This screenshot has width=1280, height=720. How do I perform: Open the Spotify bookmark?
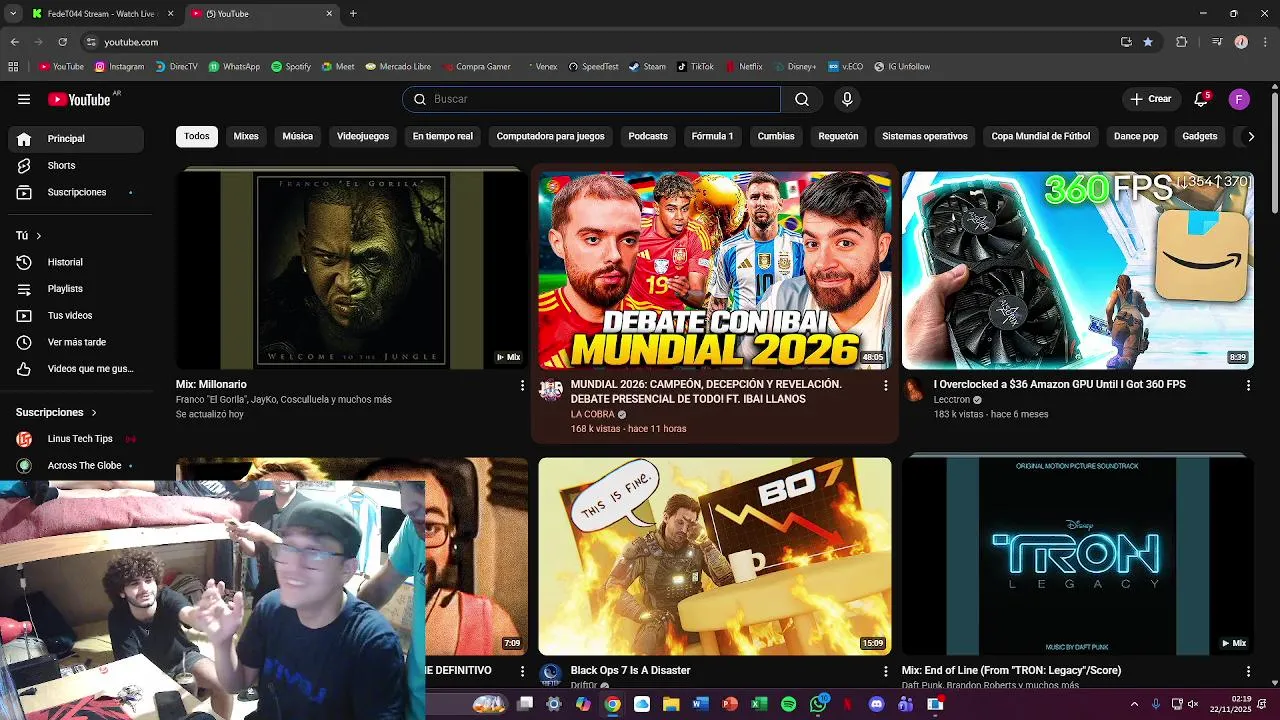291,67
